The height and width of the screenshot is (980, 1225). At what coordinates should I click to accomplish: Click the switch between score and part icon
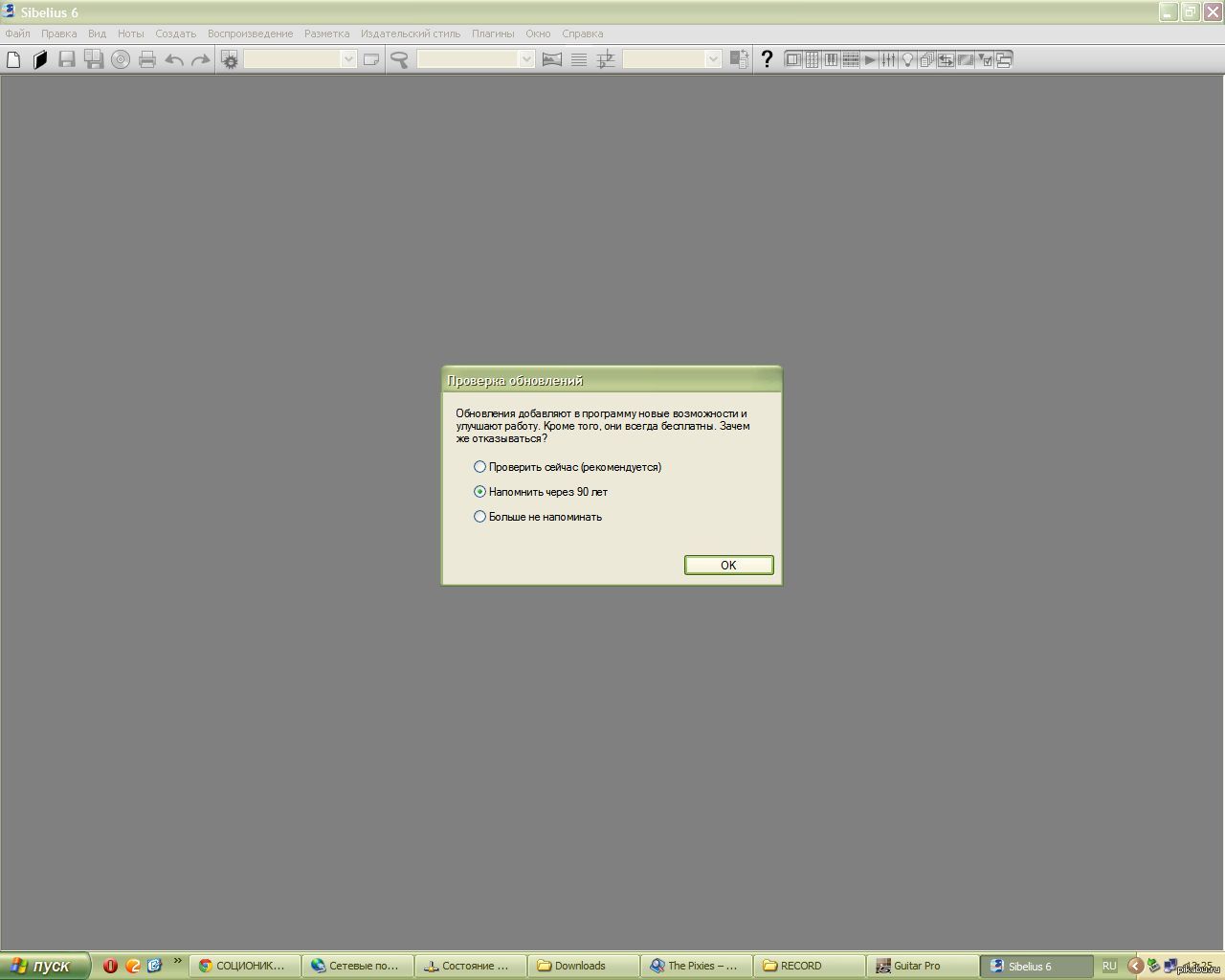coord(739,59)
